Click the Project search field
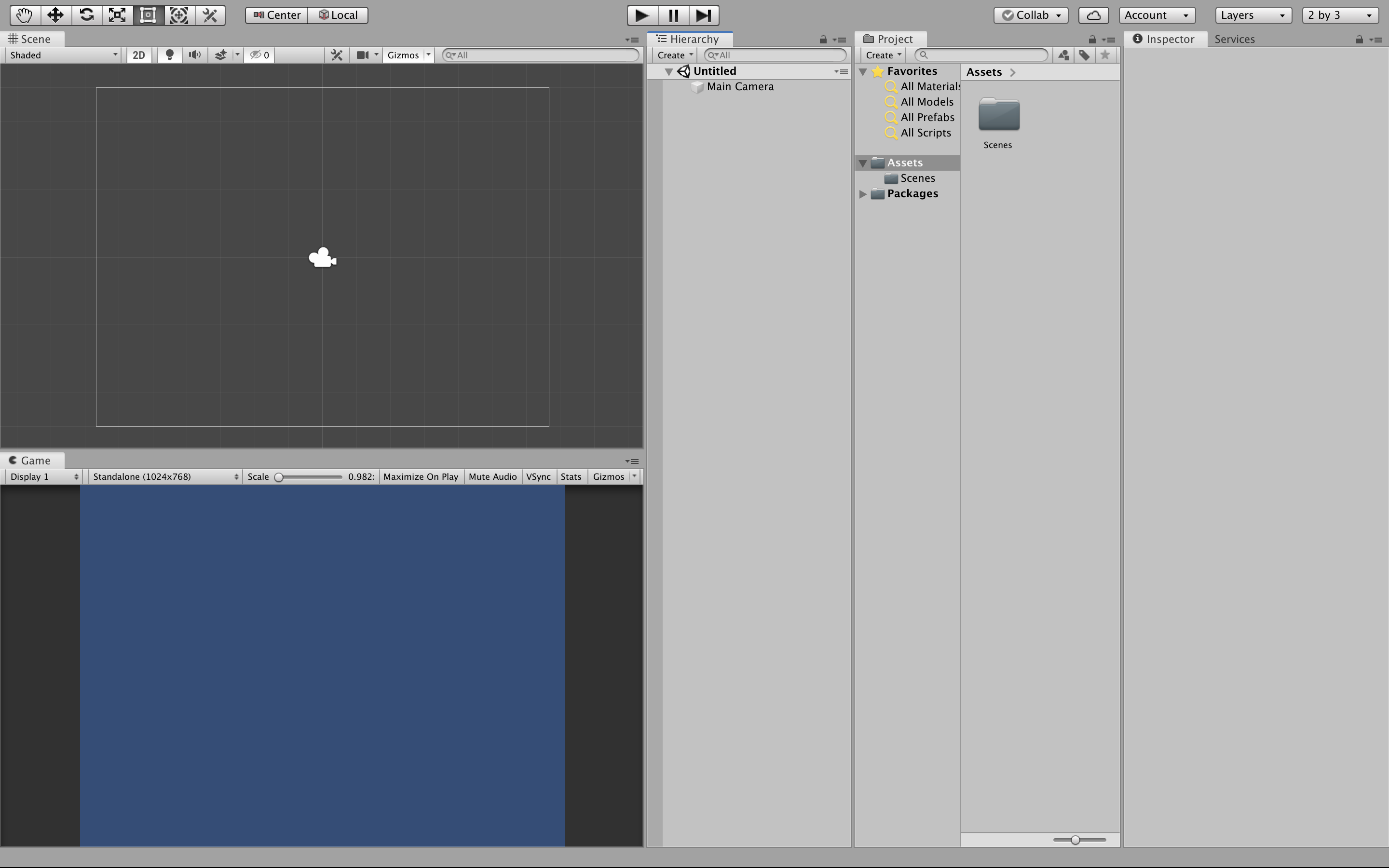1389x868 pixels. pyautogui.click(x=981, y=54)
